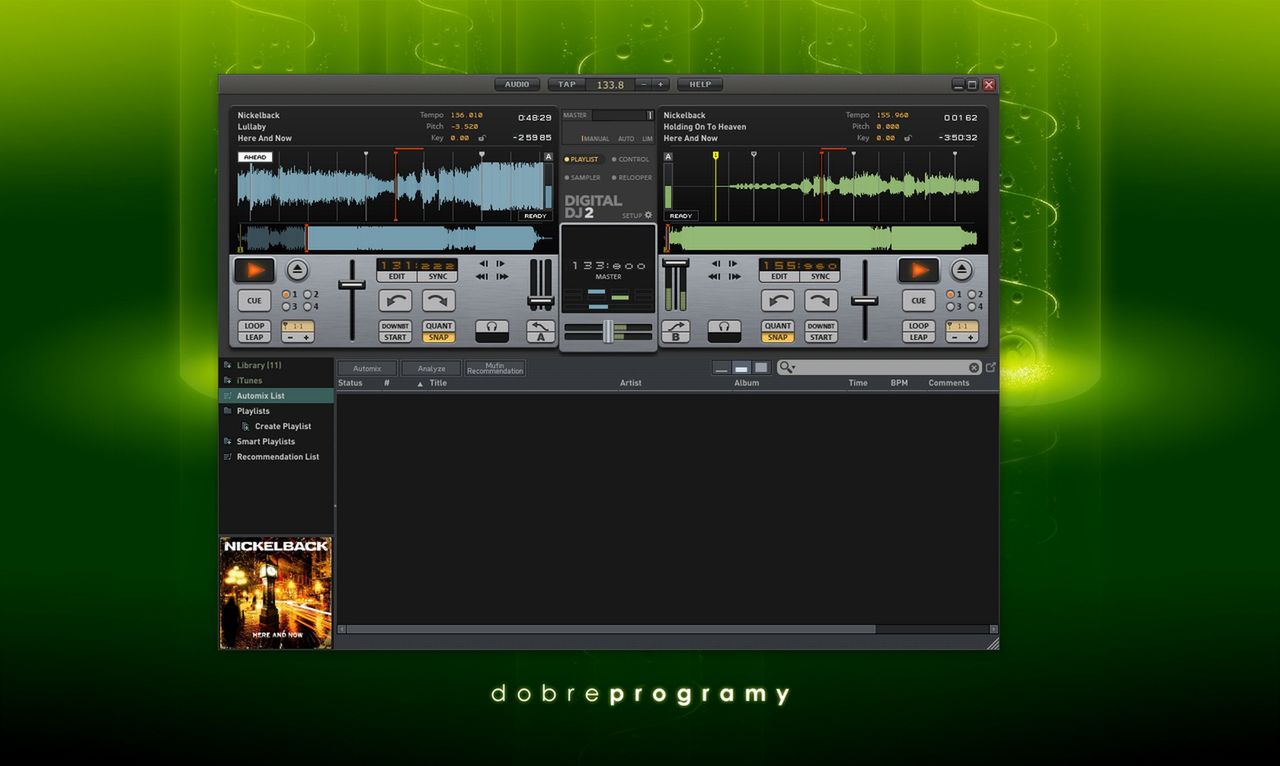Image resolution: width=1280 pixels, height=766 pixels.
Task: Toggle deck A headphone monitoring
Action: coord(492,331)
